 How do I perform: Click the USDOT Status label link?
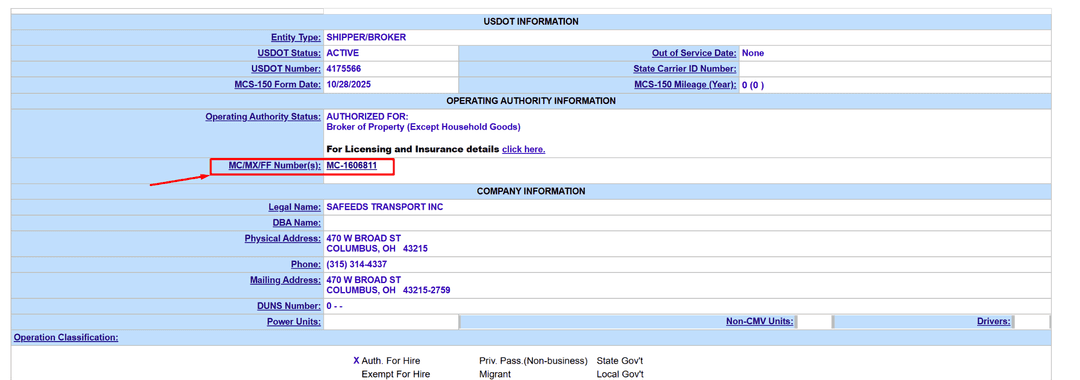pyautogui.click(x=289, y=53)
